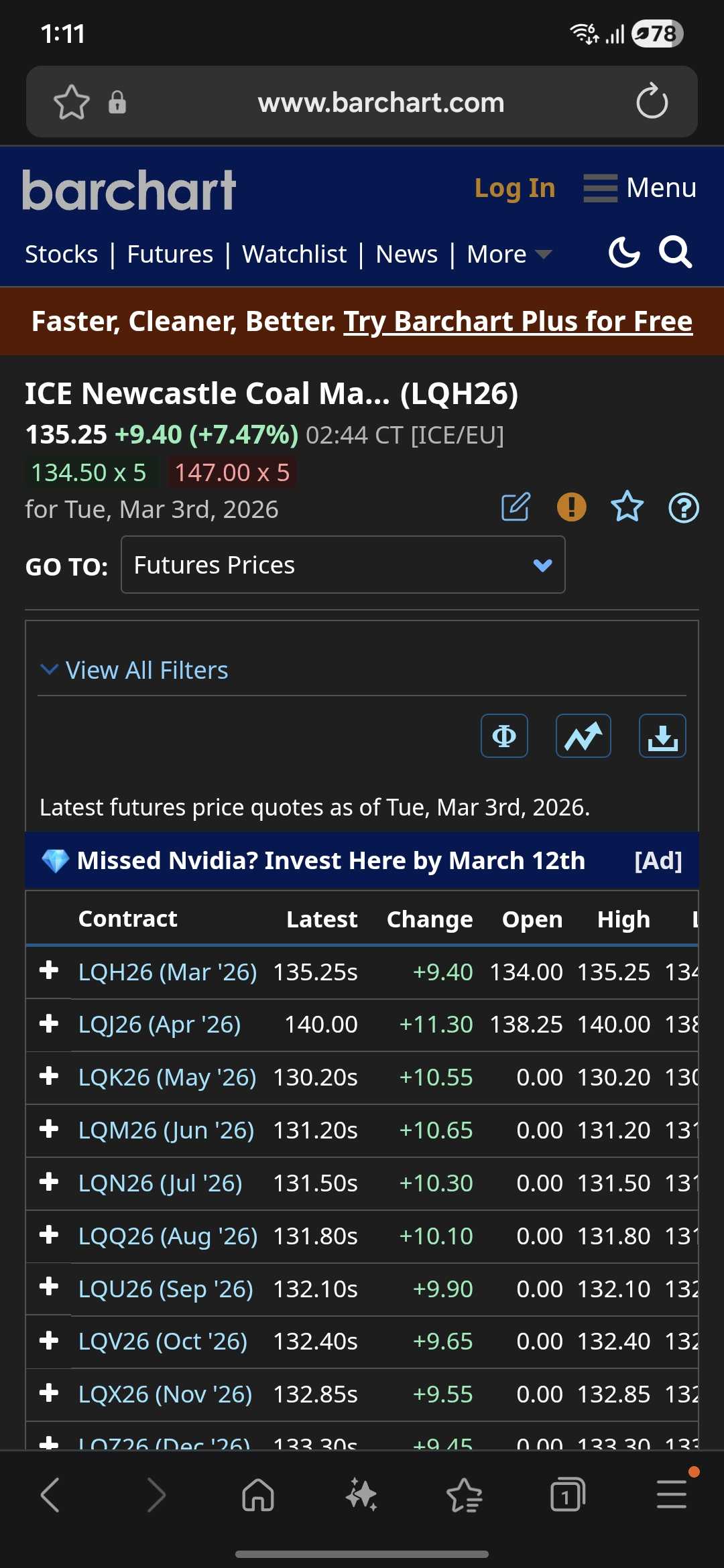724x1568 pixels.
Task: Toggle dark mode with the moon icon
Action: point(623,253)
